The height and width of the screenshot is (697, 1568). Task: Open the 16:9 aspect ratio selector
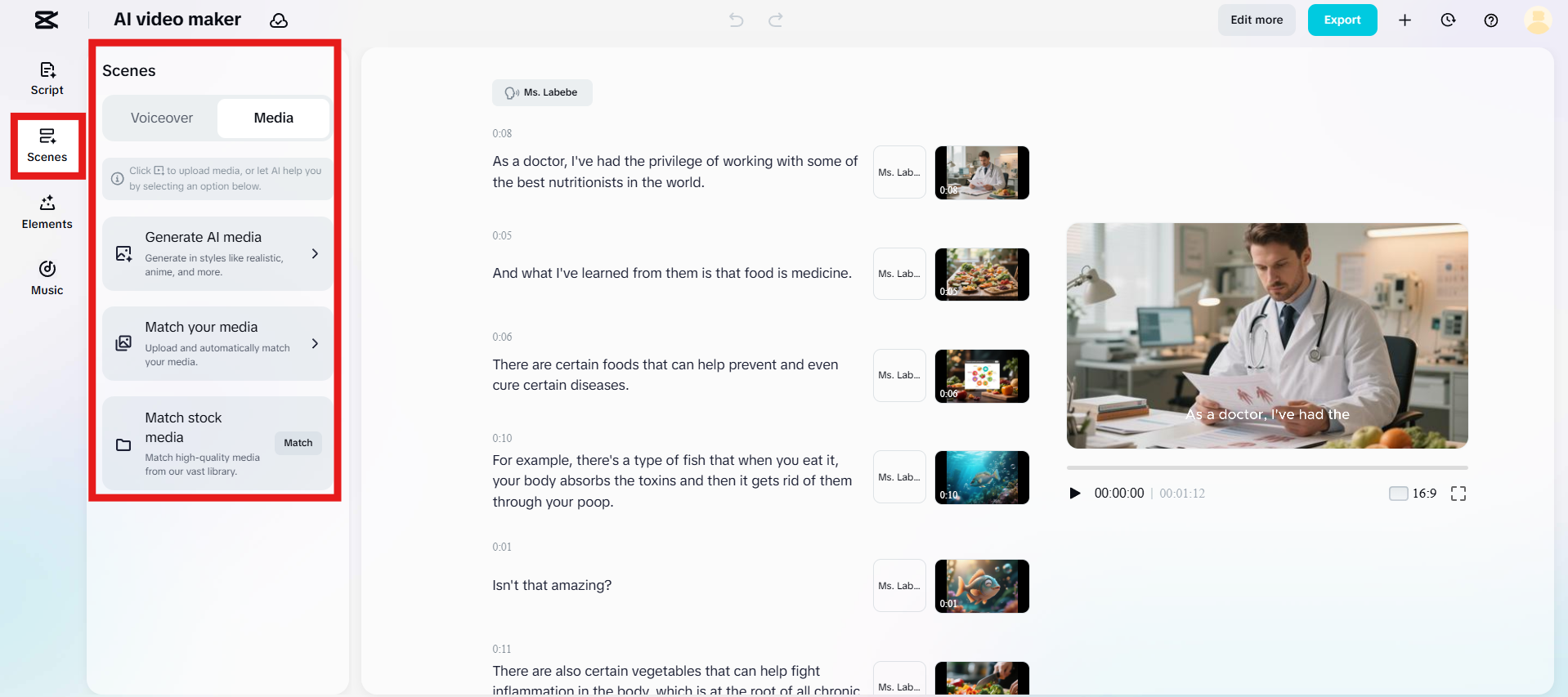pos(1413,494)
